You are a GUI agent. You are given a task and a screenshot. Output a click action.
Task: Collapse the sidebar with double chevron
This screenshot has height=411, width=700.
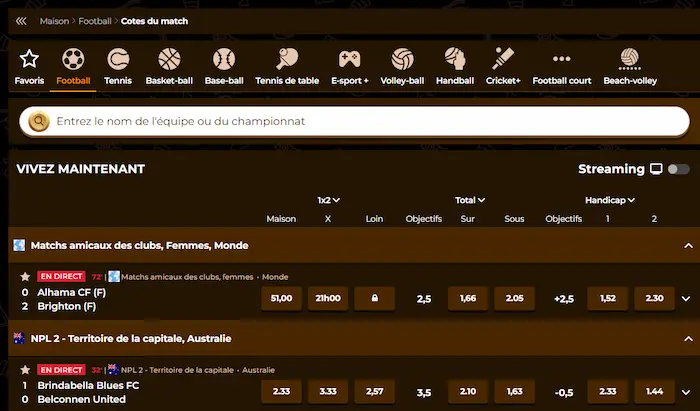tap(21, 21)
